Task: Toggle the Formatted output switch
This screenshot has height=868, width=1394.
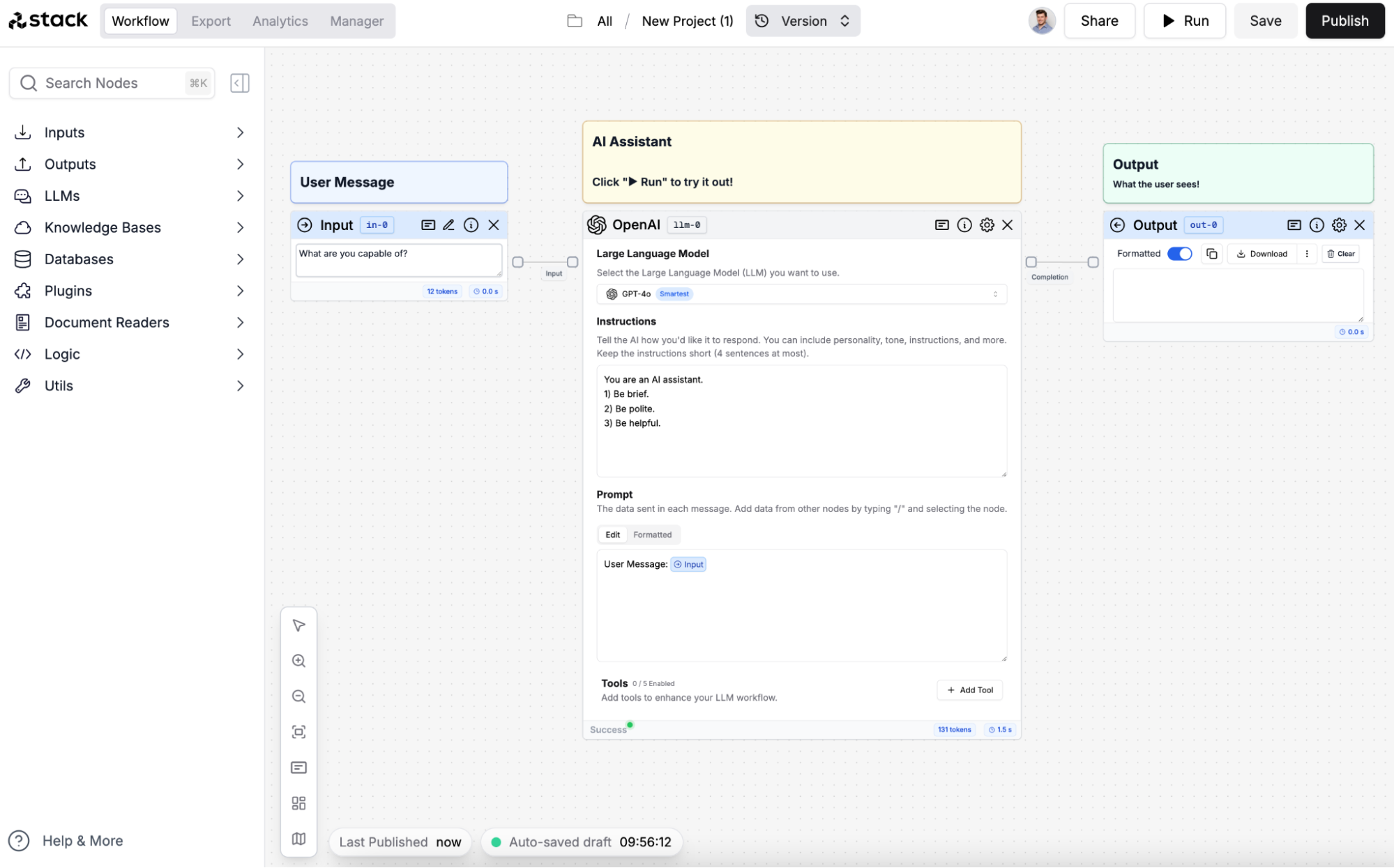Action: 1180,253
